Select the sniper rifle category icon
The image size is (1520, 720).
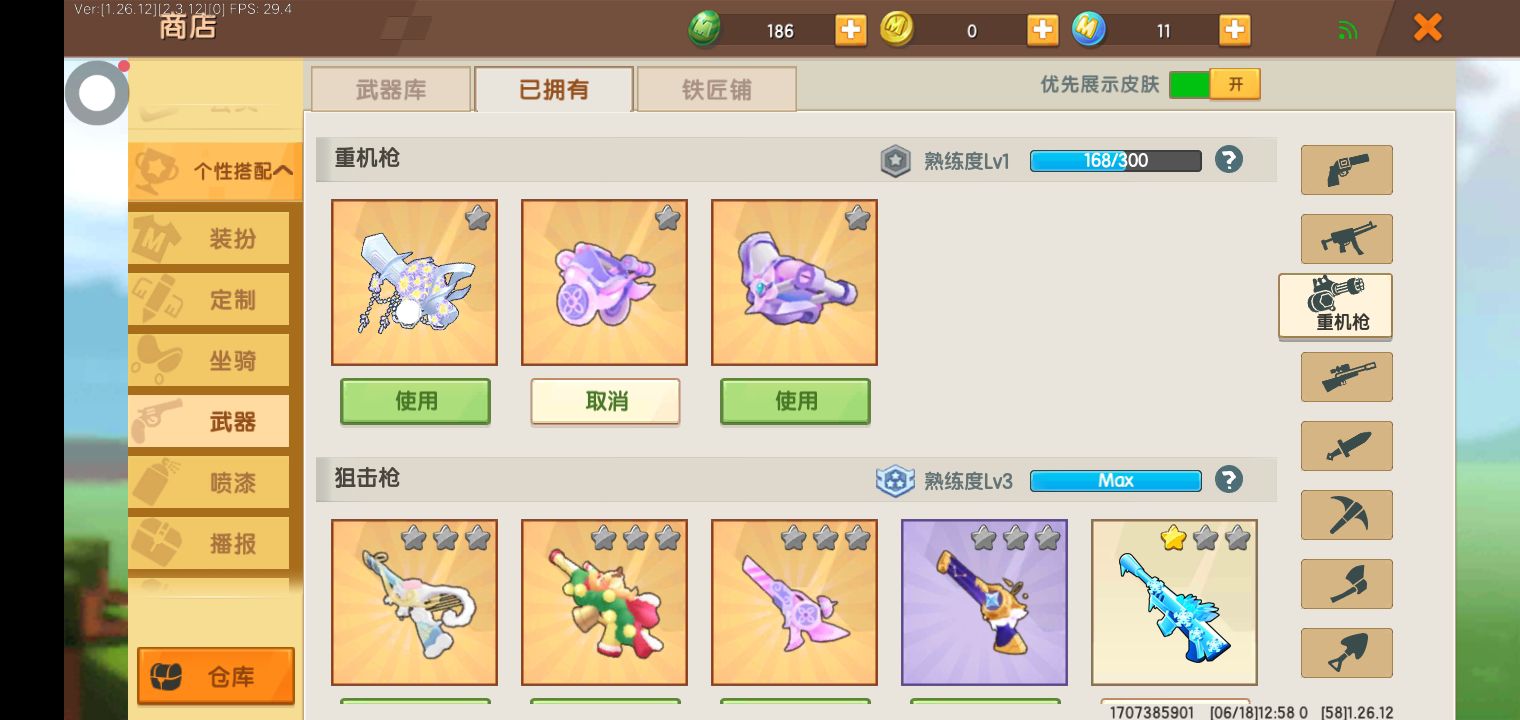(x=1346, y=377)
